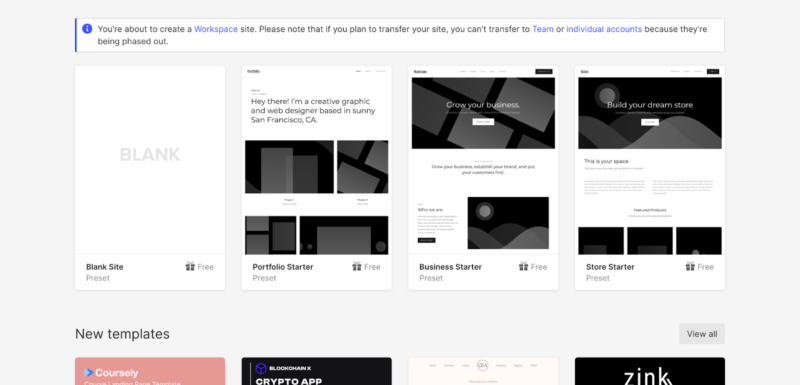The width and height of the screenshot is (800, 385).
Task: Pick the Business Starter template preview
Action: [x=483, y=160]
